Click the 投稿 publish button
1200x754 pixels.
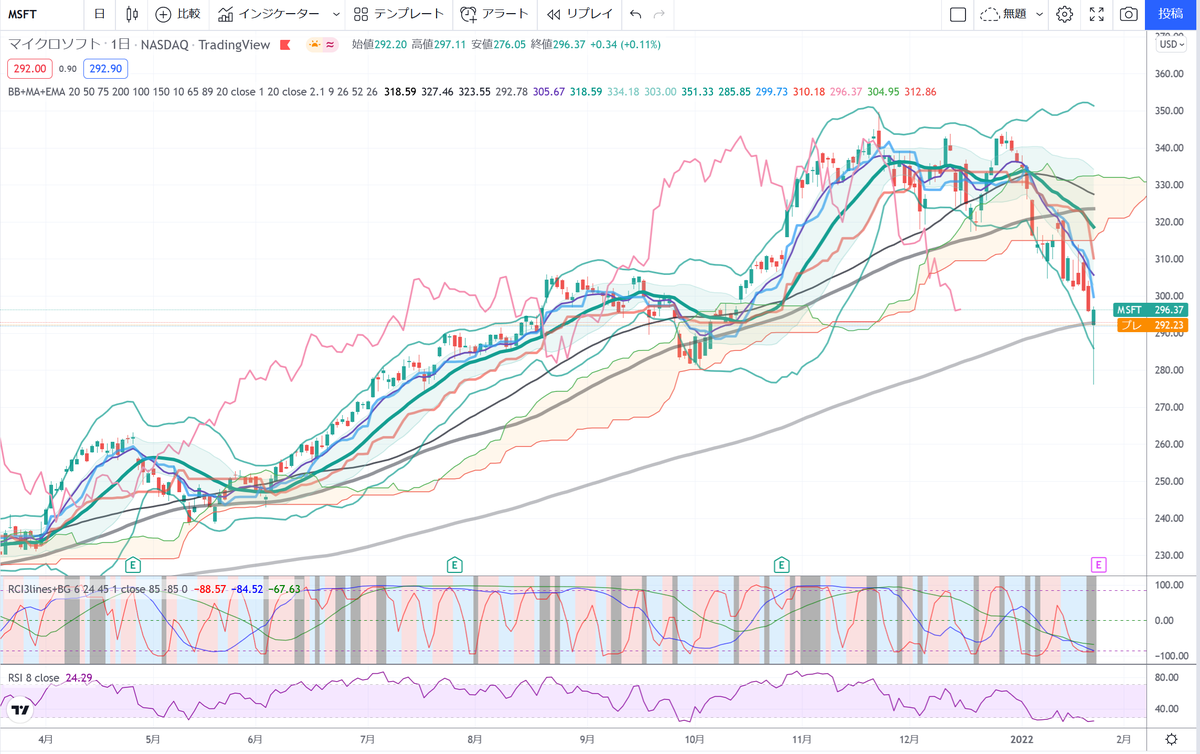(x=1171, y=14)
